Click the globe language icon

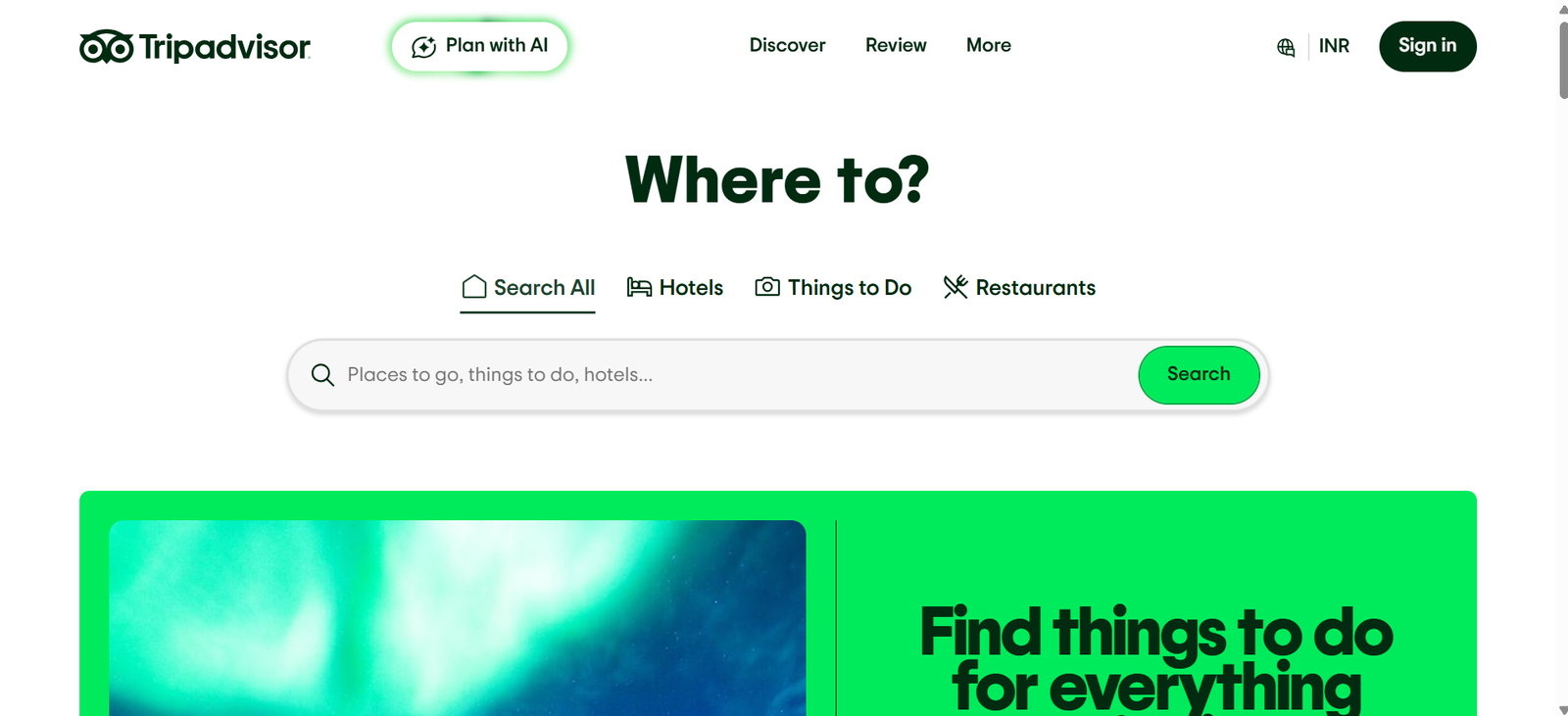(1286, 47)
